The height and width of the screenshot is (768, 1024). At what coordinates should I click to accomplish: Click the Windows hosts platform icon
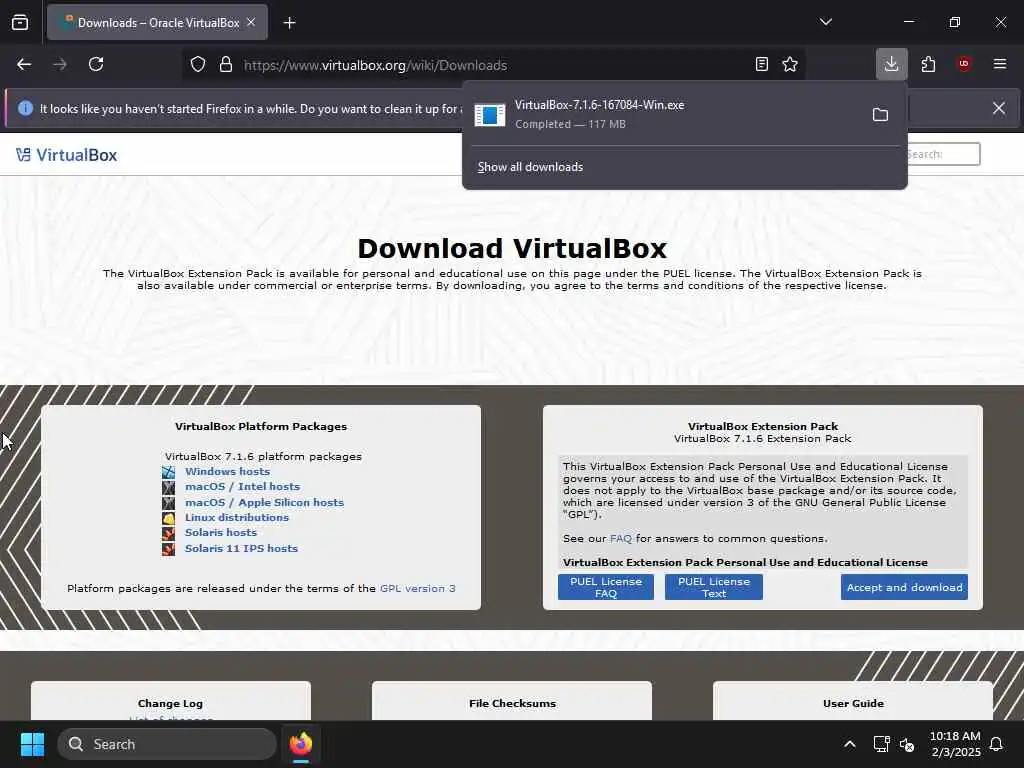pos(168,472)
